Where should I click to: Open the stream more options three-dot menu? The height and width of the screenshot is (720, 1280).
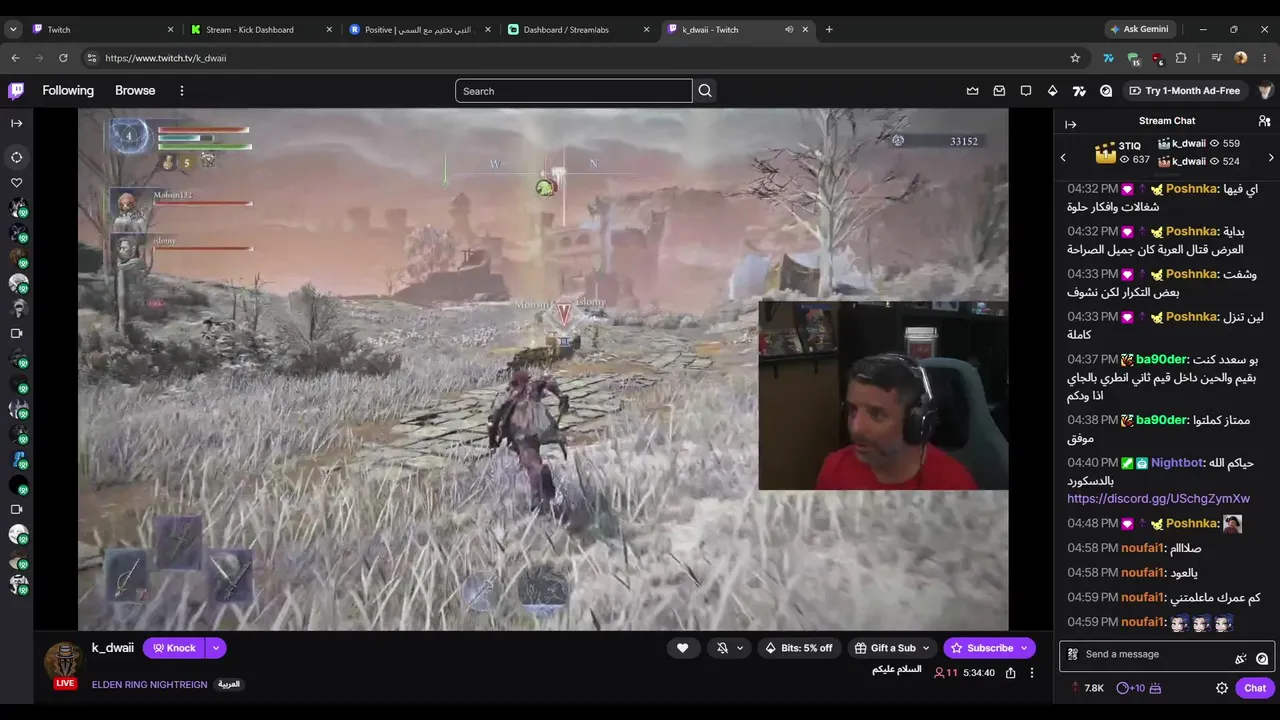[x=1032, y=673]
